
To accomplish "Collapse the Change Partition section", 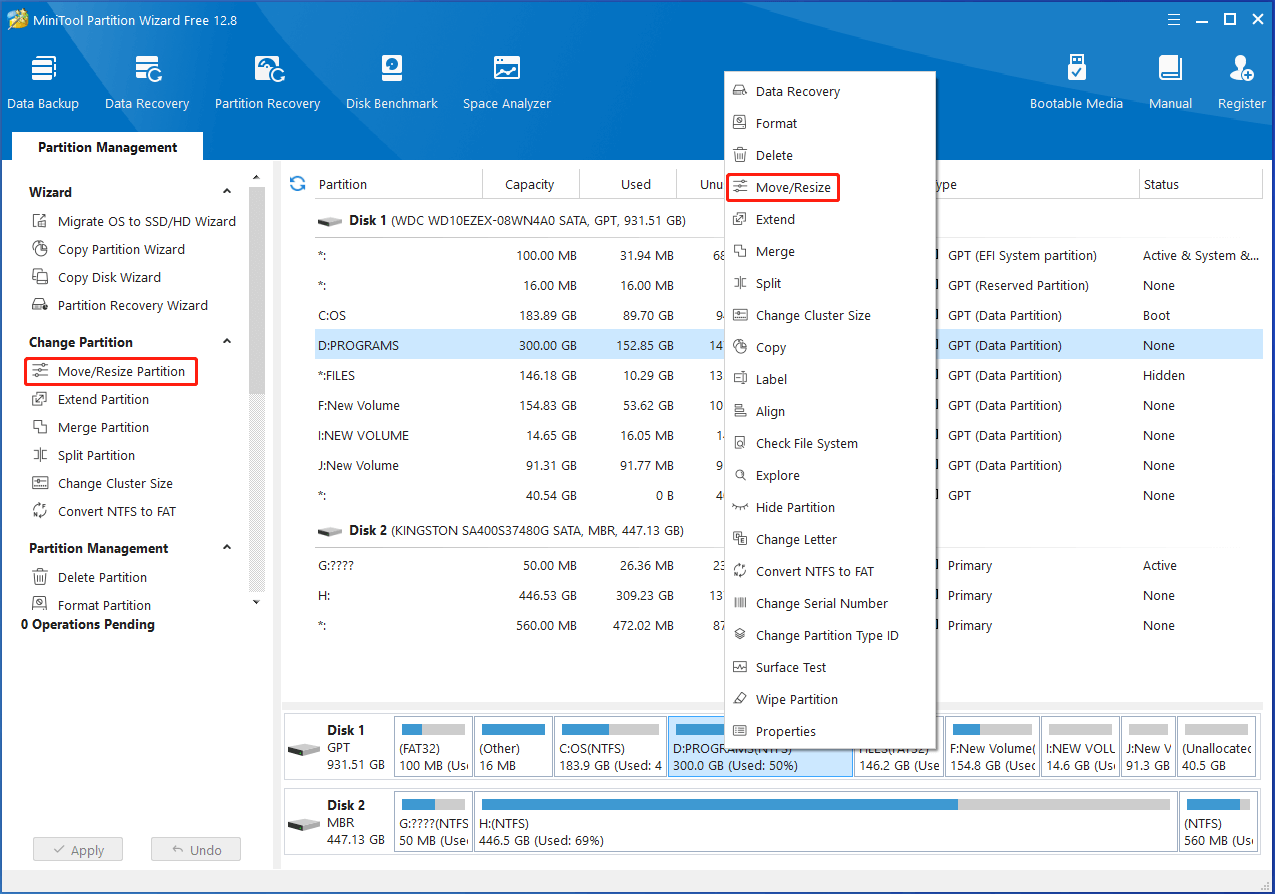I will 227,342.
